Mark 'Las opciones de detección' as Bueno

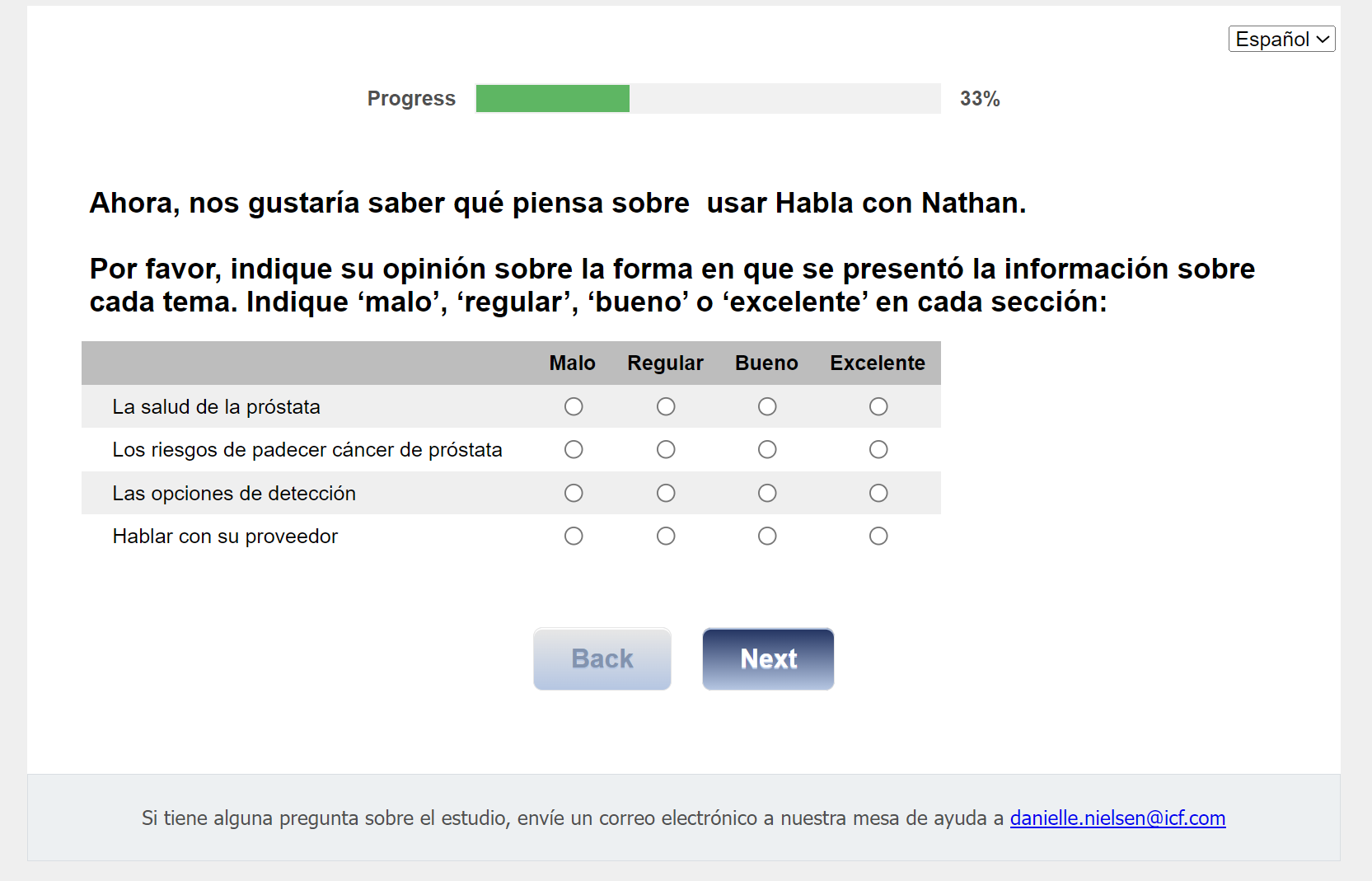tap(767, 493)
